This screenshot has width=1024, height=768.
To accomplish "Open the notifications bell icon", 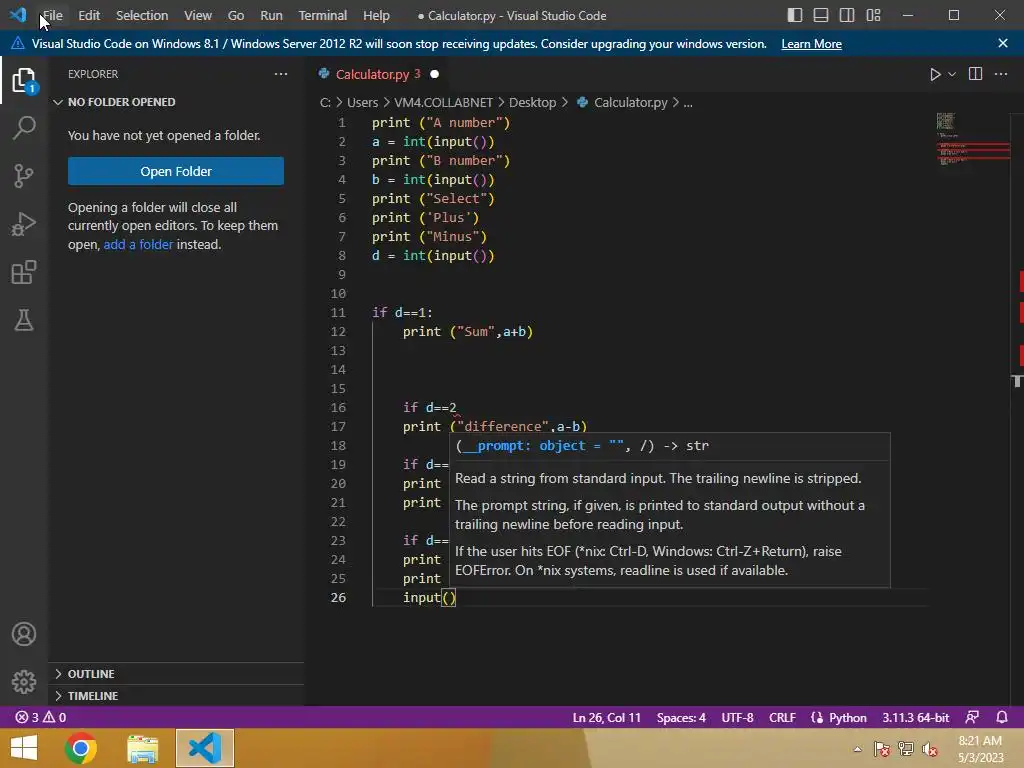I will pos(1002,717).
